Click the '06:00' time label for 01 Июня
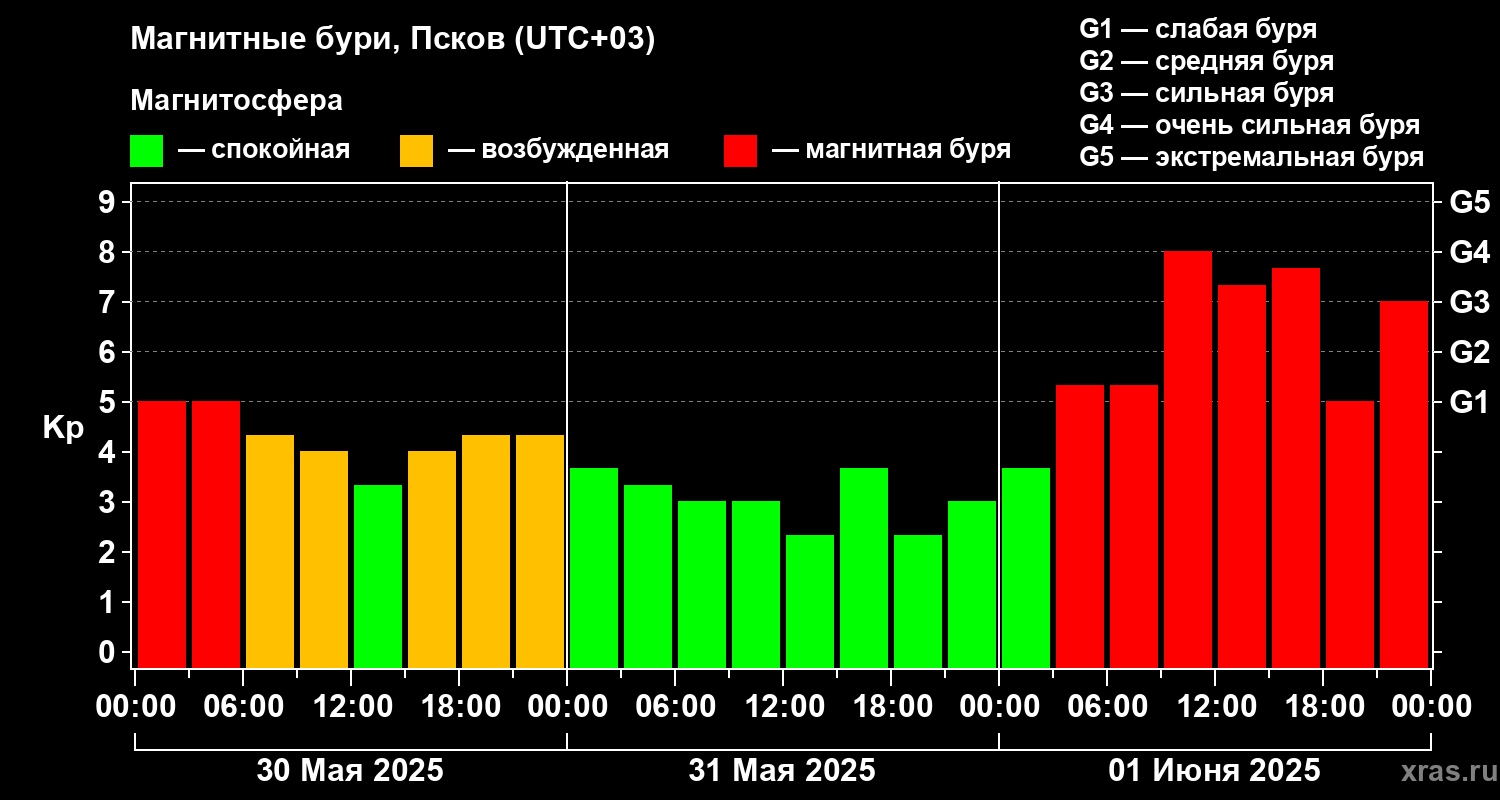Viewport: 1500px width, 800px height. 1107,706
